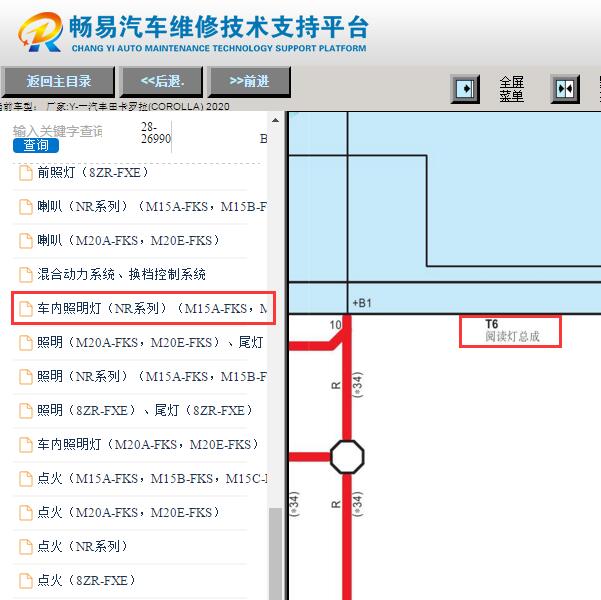The height and width of the screenshot is (600, 601).
Task: Click document icon beside 喇叭（NR系列）
Action: tap(26, 207)
